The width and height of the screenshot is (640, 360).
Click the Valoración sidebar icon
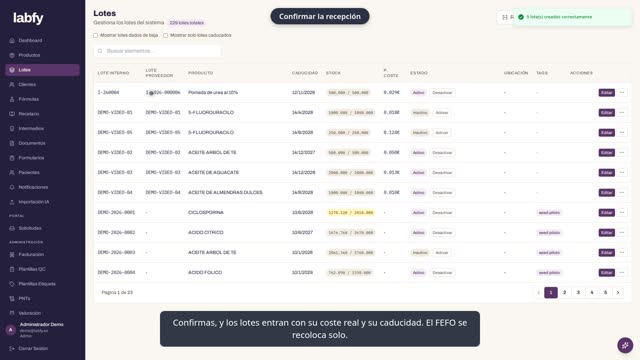coord(12,313)
